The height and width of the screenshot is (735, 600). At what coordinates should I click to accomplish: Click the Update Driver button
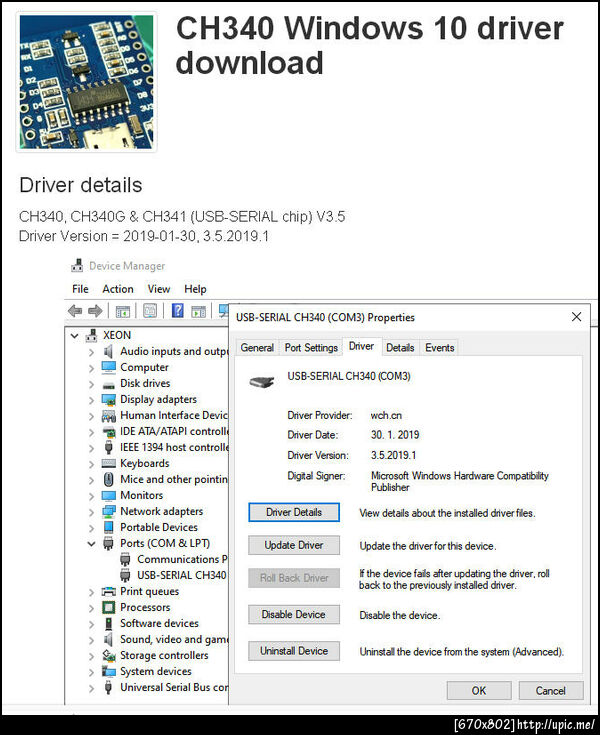point(294,545)
